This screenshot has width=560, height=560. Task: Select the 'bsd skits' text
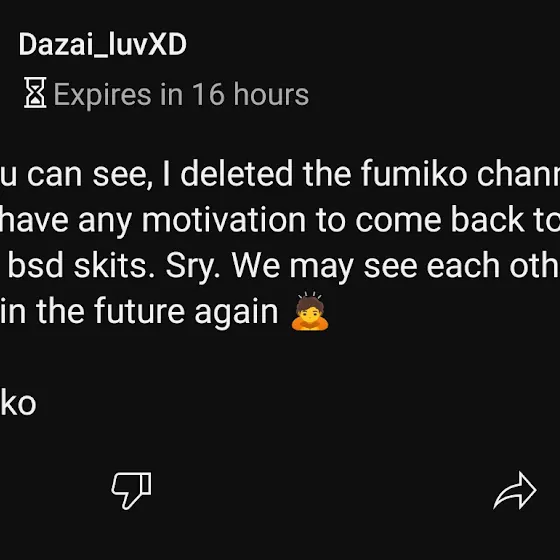[82, 266]
